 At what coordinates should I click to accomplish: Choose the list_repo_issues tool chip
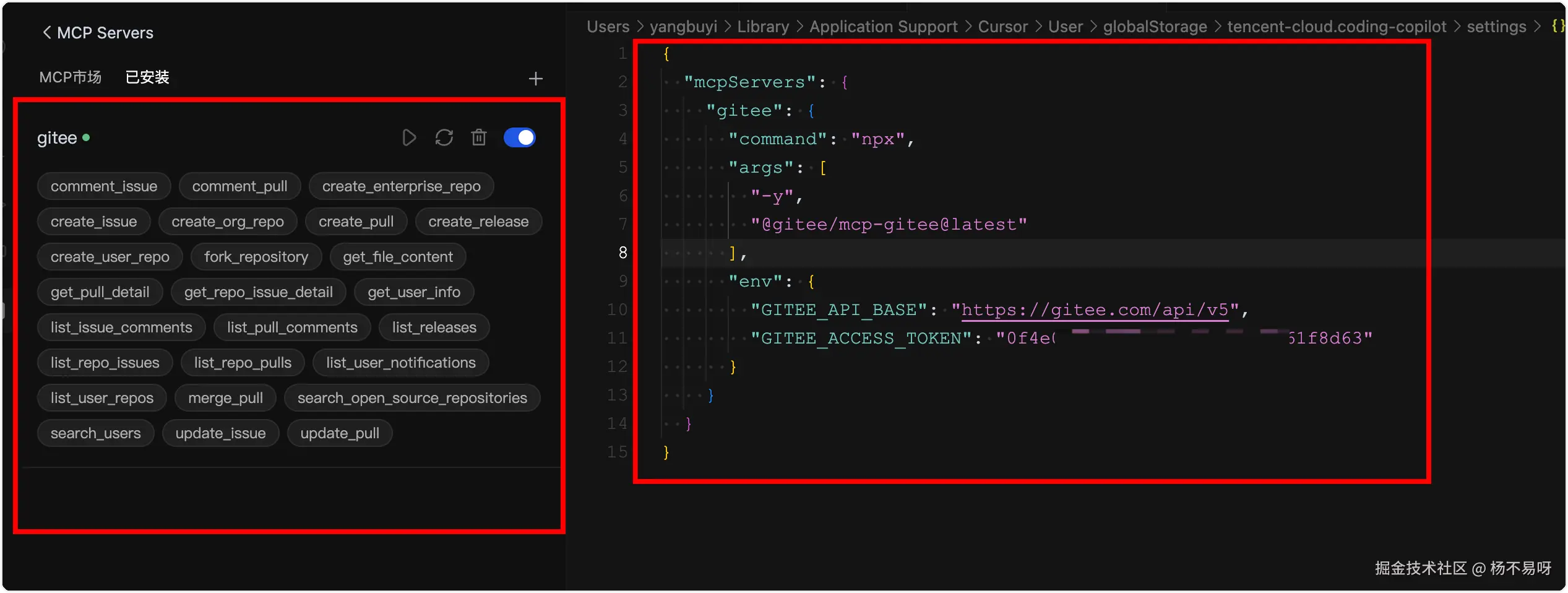(105, 363)
